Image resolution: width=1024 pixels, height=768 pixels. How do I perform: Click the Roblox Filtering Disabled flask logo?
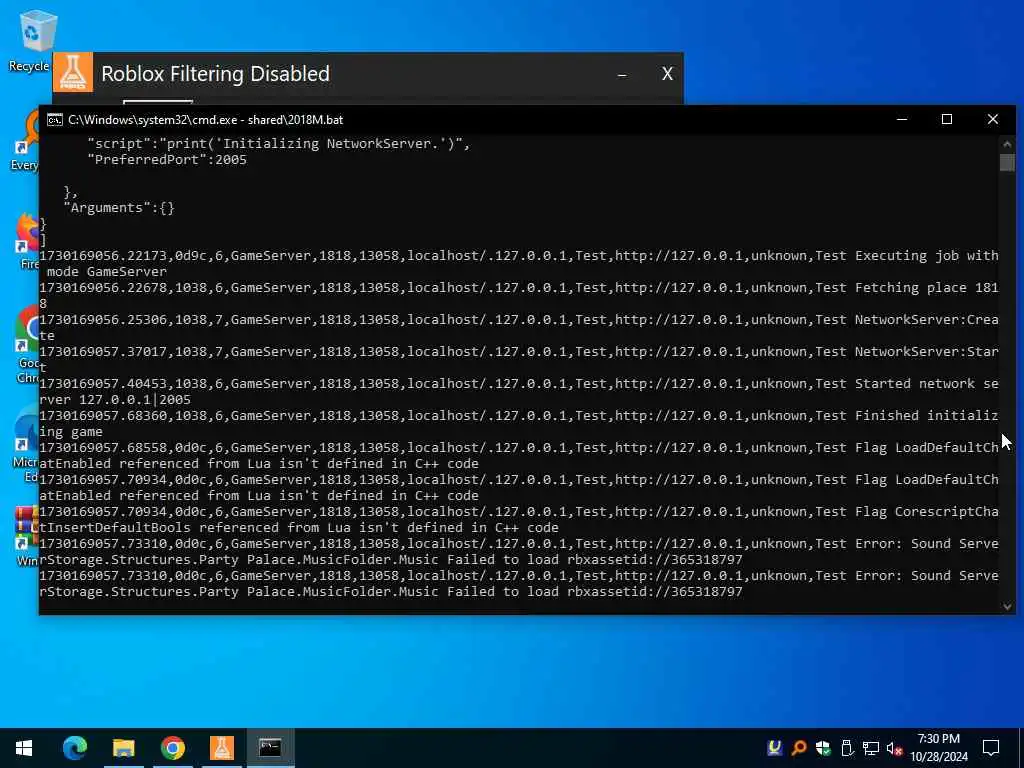[72, 73]
